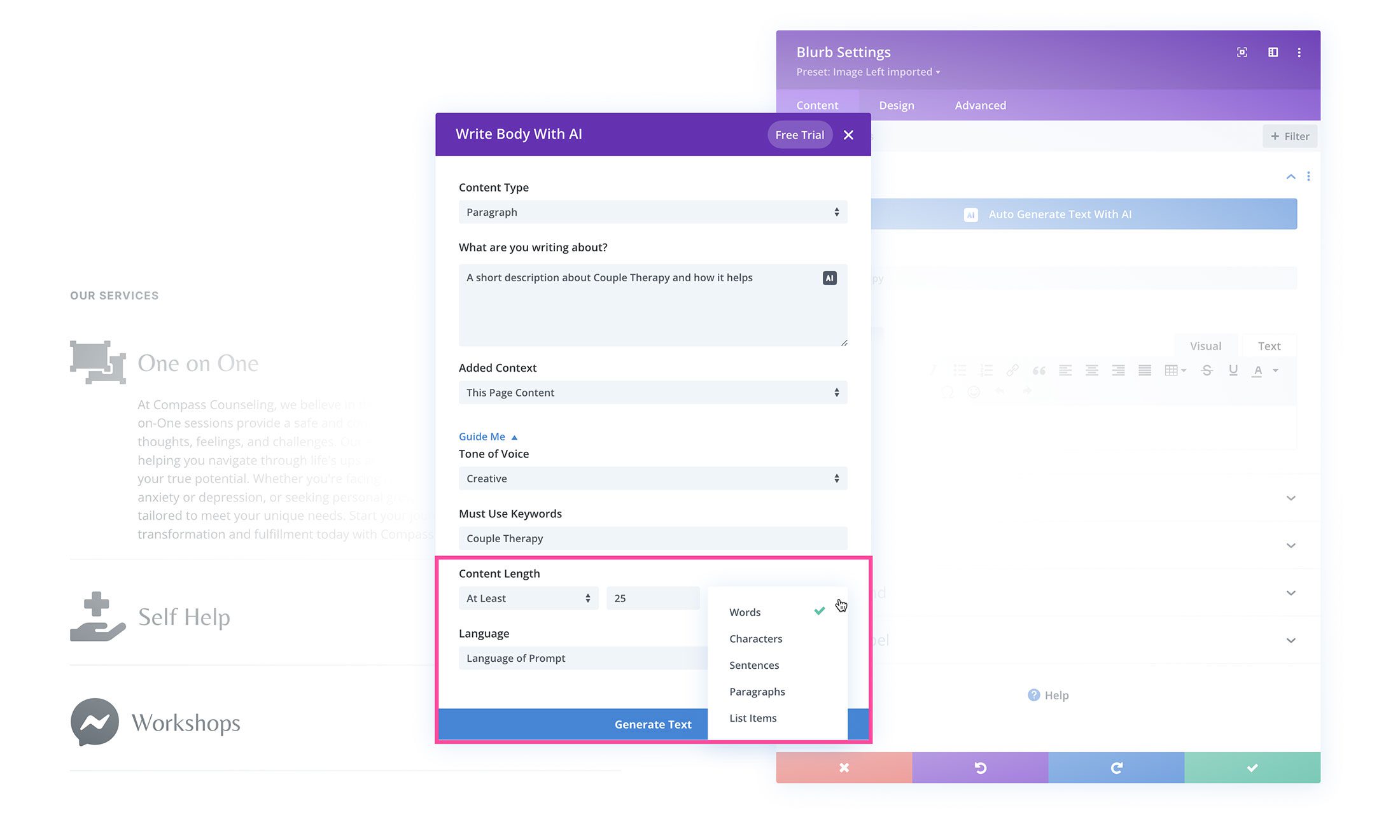Select 'Words' from content length unit dropdown
Image resolution: width=1400 pixels, height=840 pixels.
[745, 611]
